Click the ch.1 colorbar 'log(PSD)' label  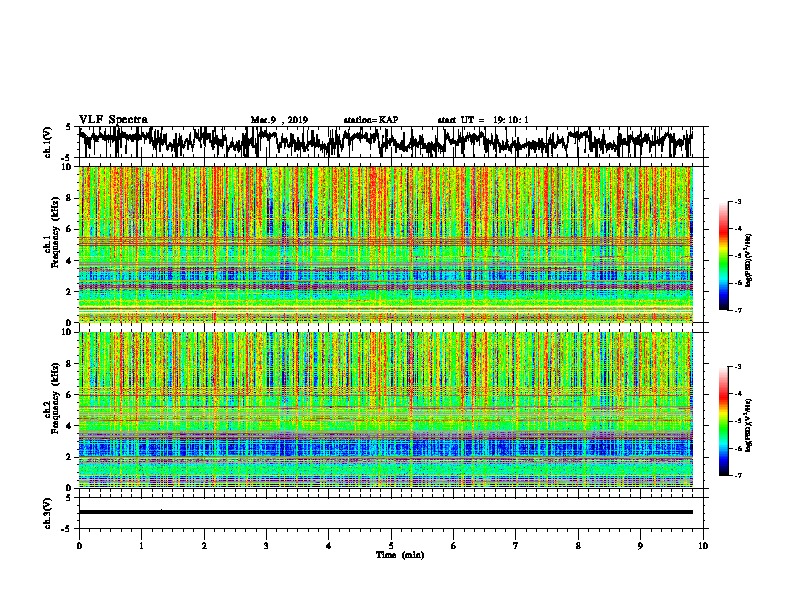[x=748, y=260]
